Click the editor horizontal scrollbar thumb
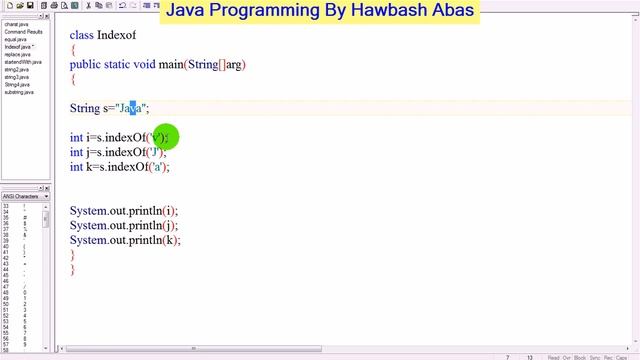This screenshot has height=360, width=640. point(193,349)
